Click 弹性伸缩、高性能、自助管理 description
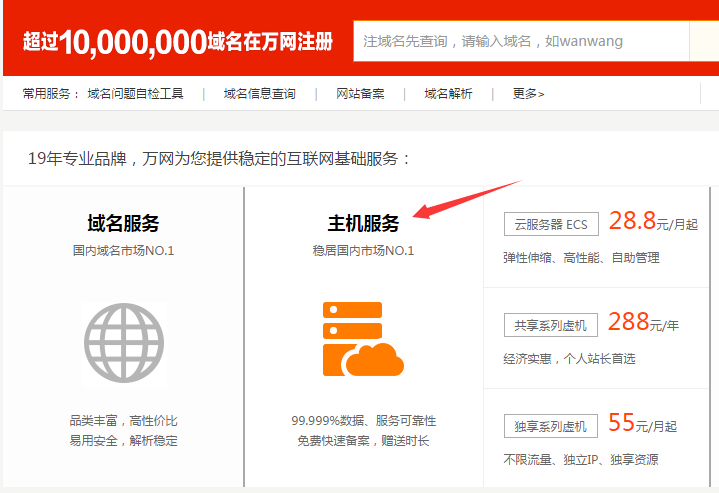The width and height of the screenshot is (719, 493). [x=581, y=257]
